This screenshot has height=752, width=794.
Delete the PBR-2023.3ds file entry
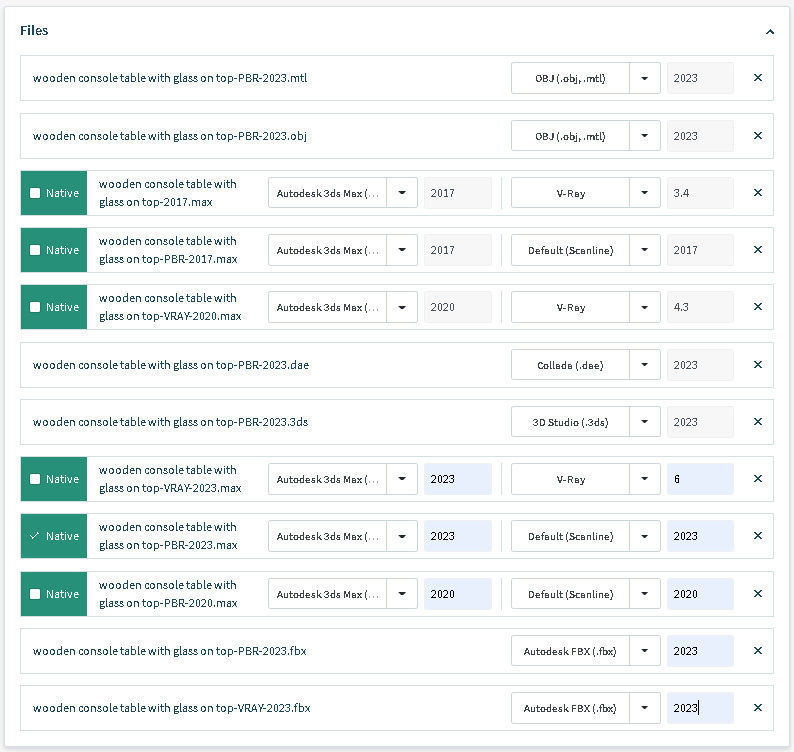tap(757, 422)
